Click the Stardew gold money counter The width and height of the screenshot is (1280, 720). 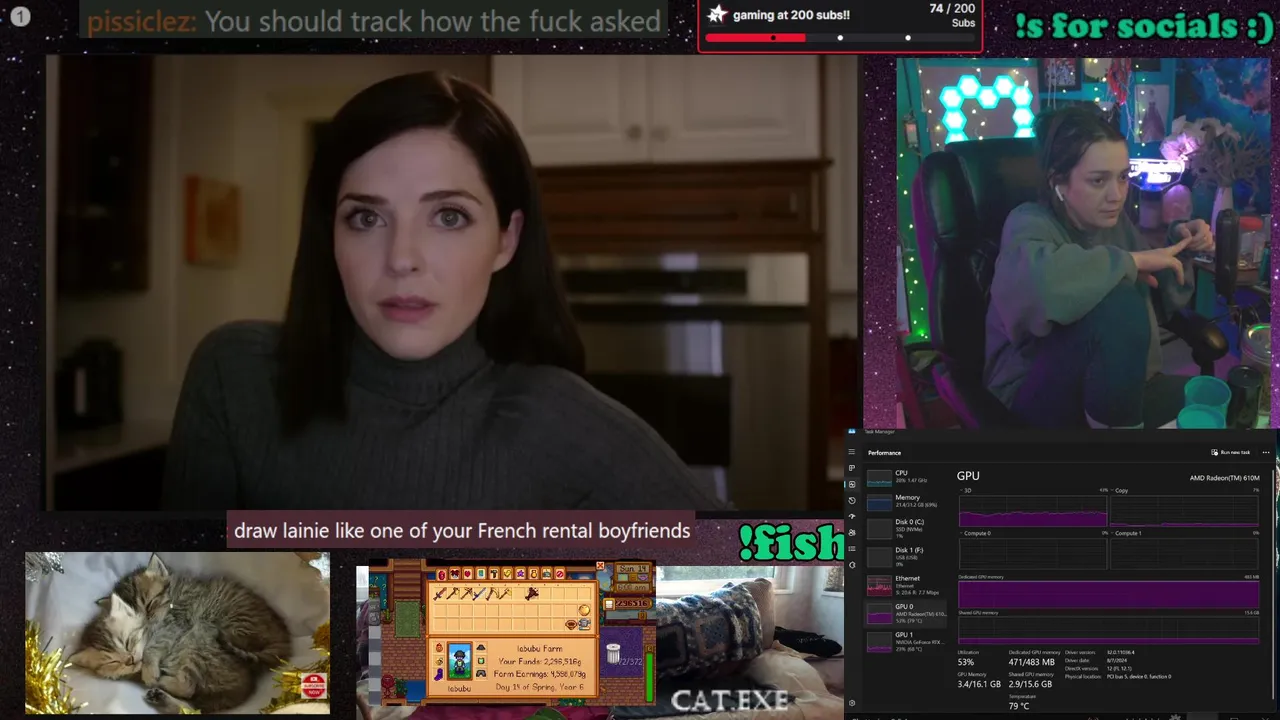(x=630, y=603)
